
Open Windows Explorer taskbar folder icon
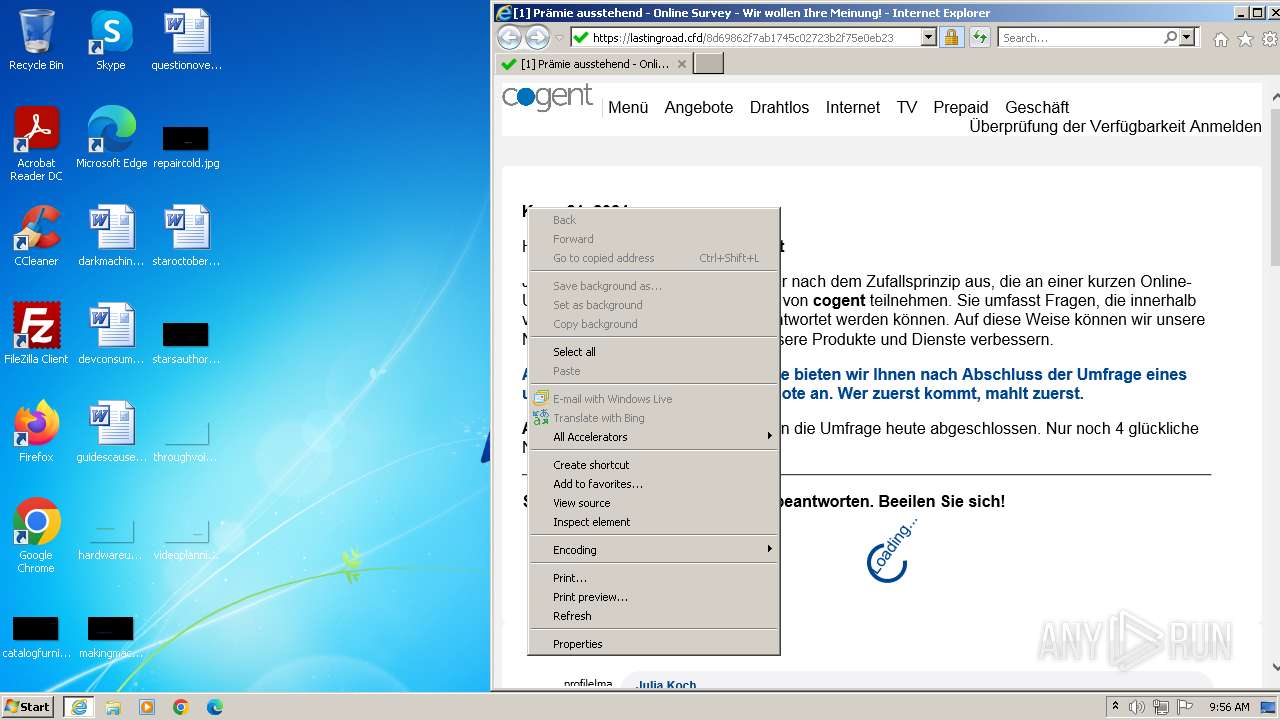(113, 706)
